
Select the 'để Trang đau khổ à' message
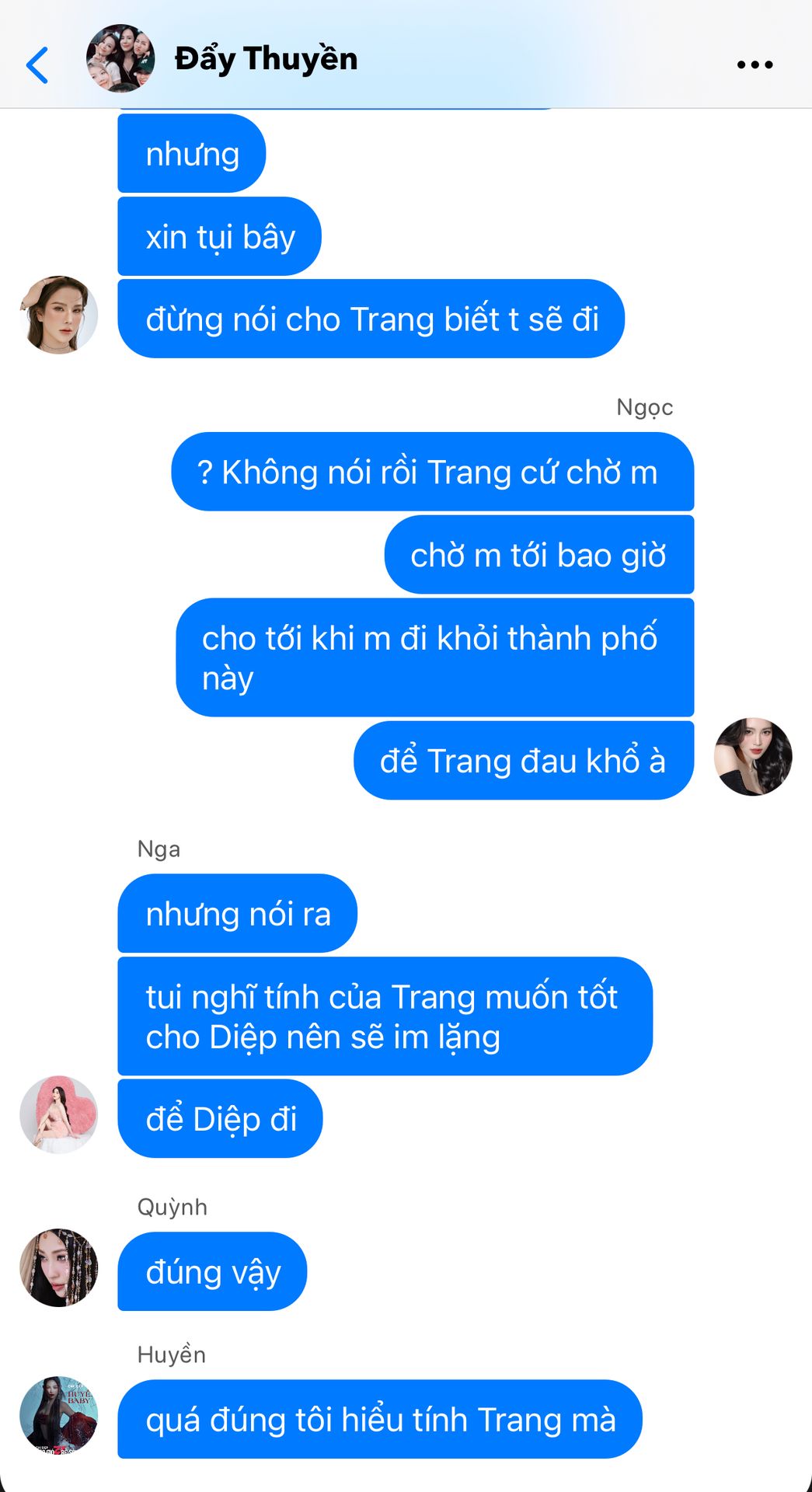coord(524,760)
